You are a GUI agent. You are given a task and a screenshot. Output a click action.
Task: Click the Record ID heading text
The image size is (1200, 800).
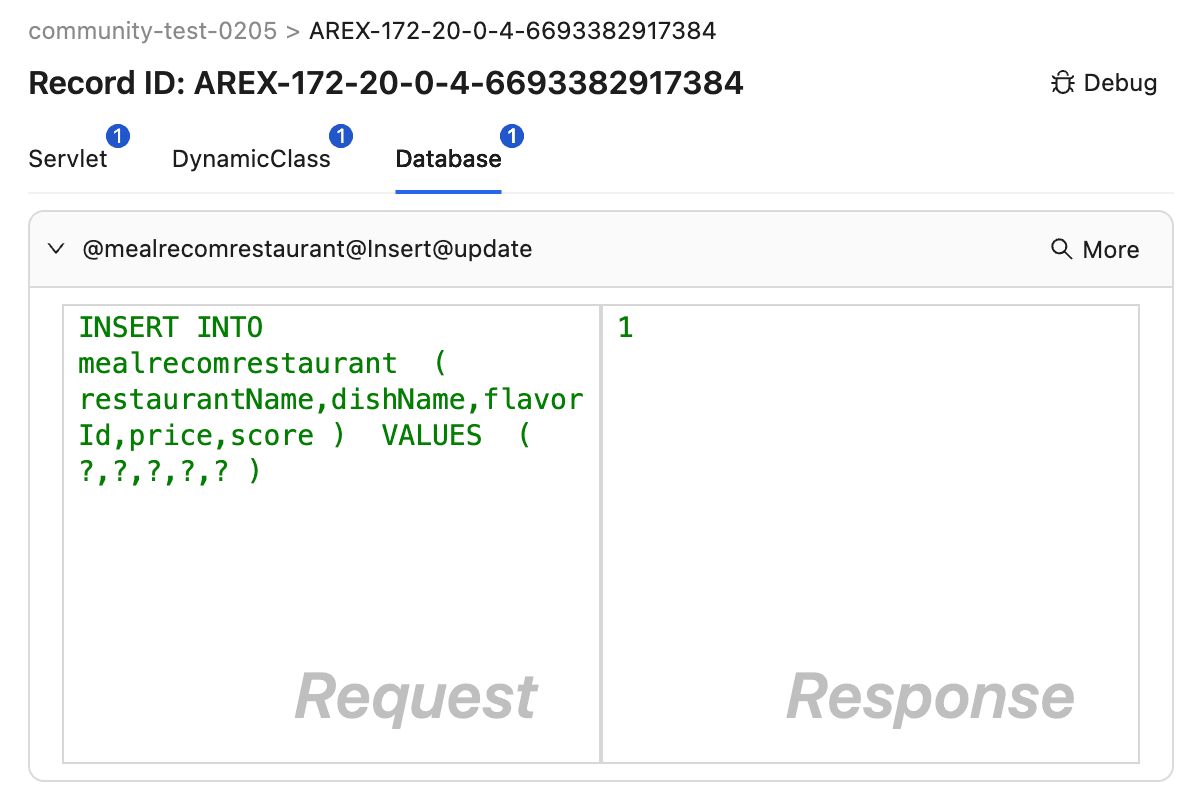pyautogui.click(x=386, y=83)
